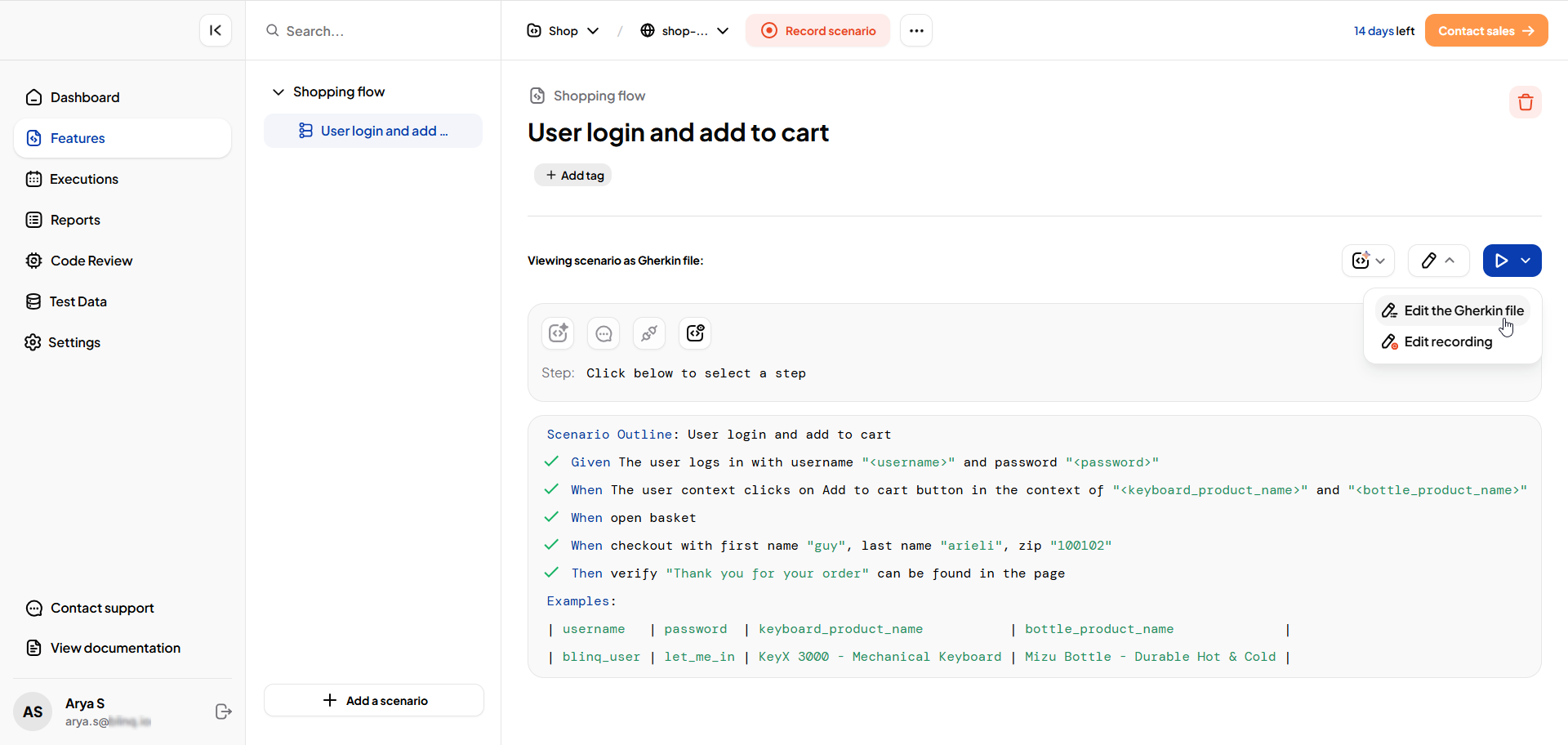The width and height of the screenshot is (1568, 745).
Task: Delete scenario with the trash icon
Action: coord(1525,102)
